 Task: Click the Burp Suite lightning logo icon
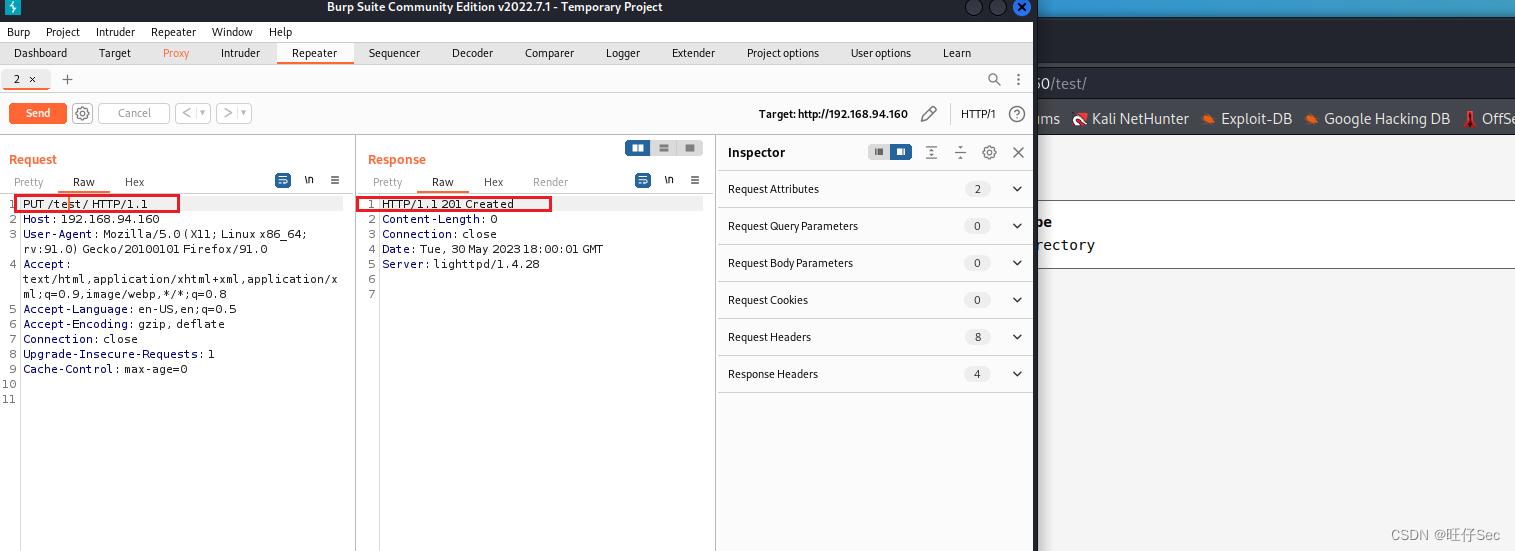click(x=13, y=8)
